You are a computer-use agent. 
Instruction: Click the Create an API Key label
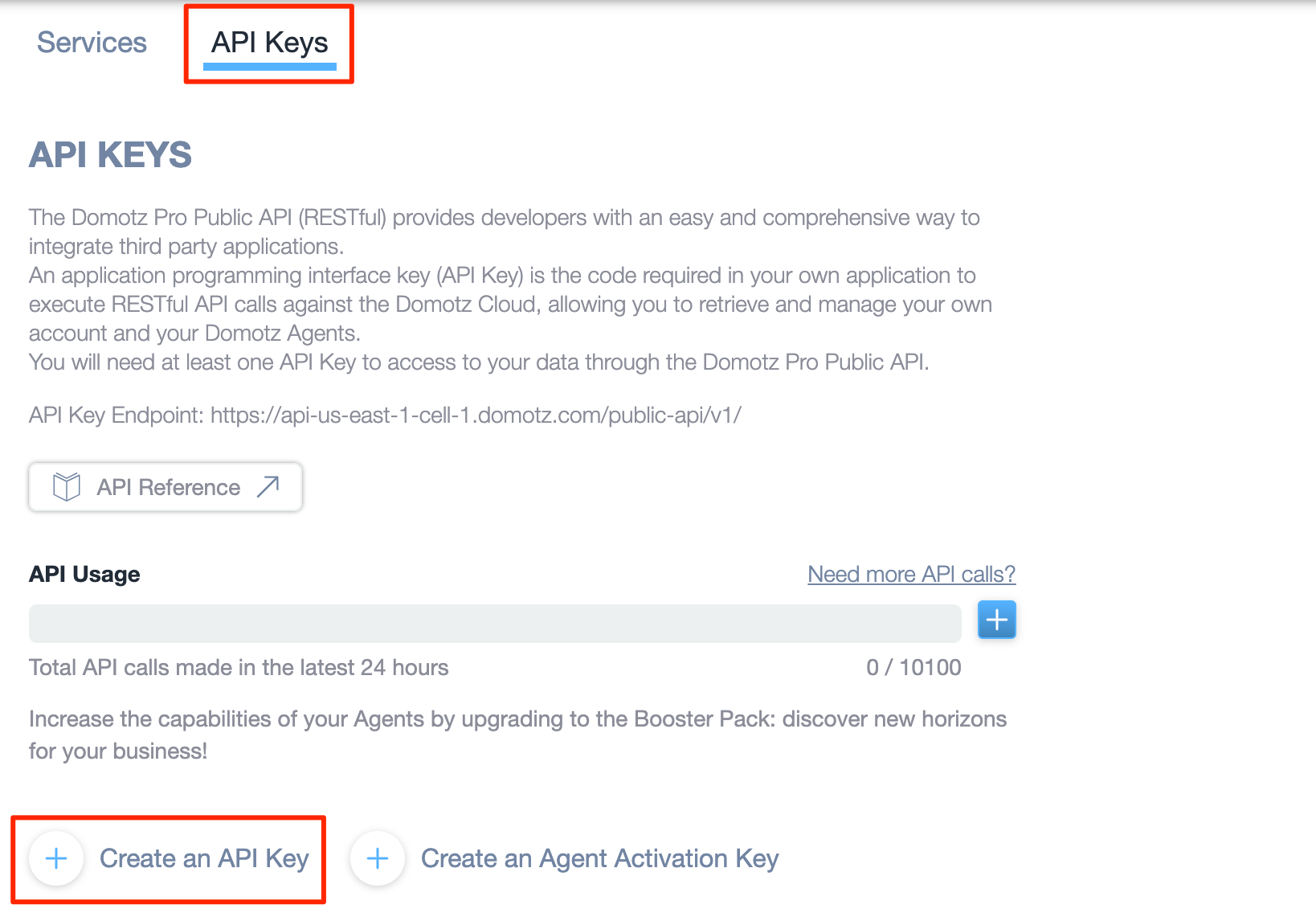[x=204, y=858]
